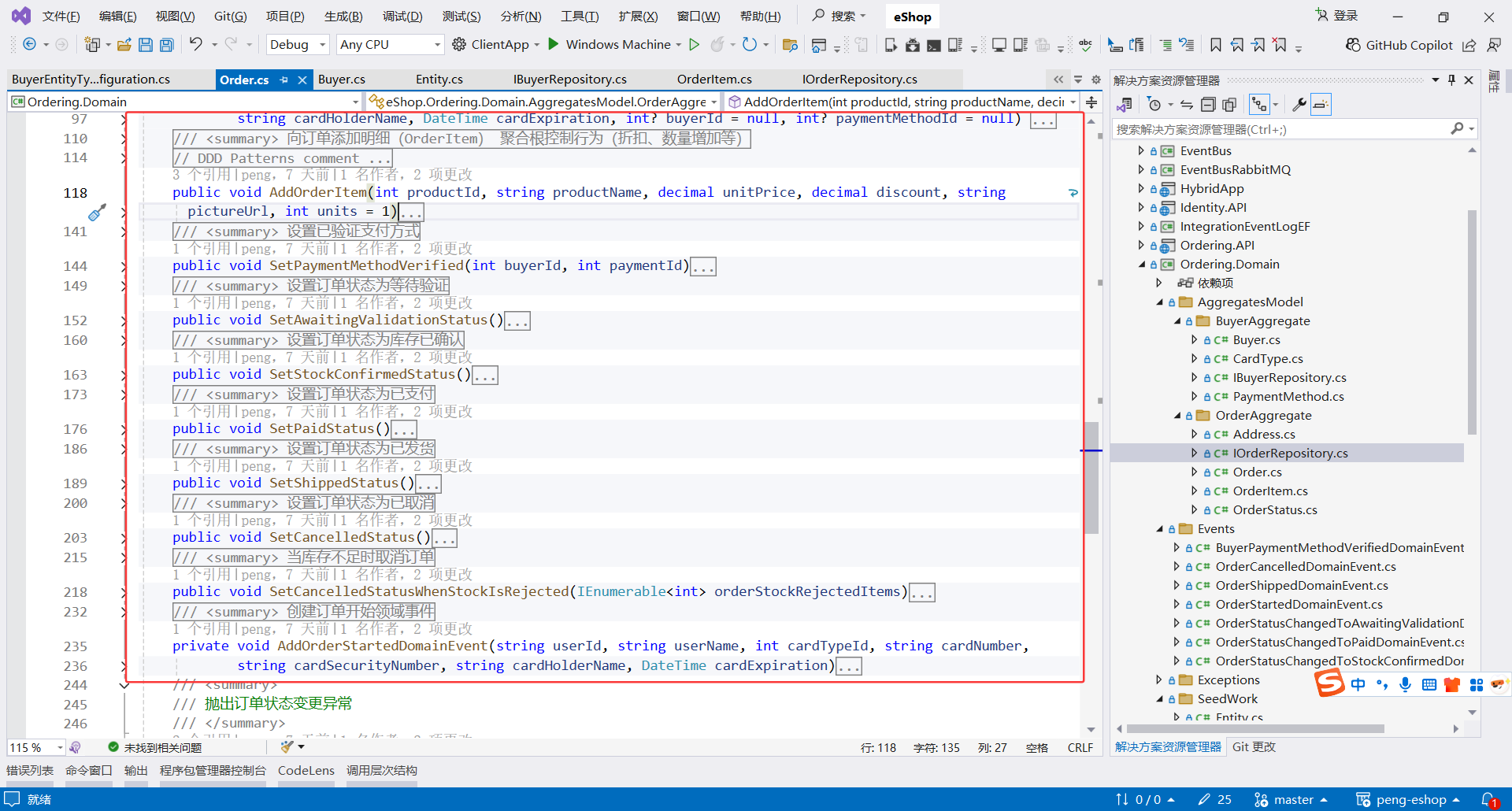Open the 工具(T) menu

pos(580,17)
